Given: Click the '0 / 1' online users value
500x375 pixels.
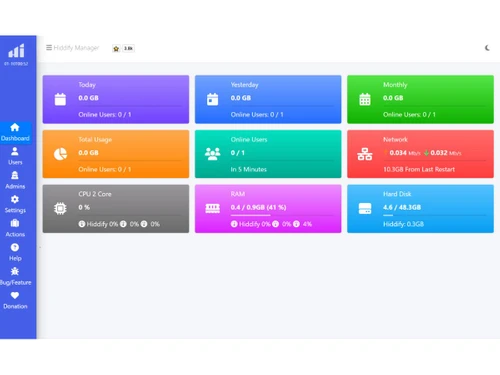Looking at the screenshot, I should (238, 153).
